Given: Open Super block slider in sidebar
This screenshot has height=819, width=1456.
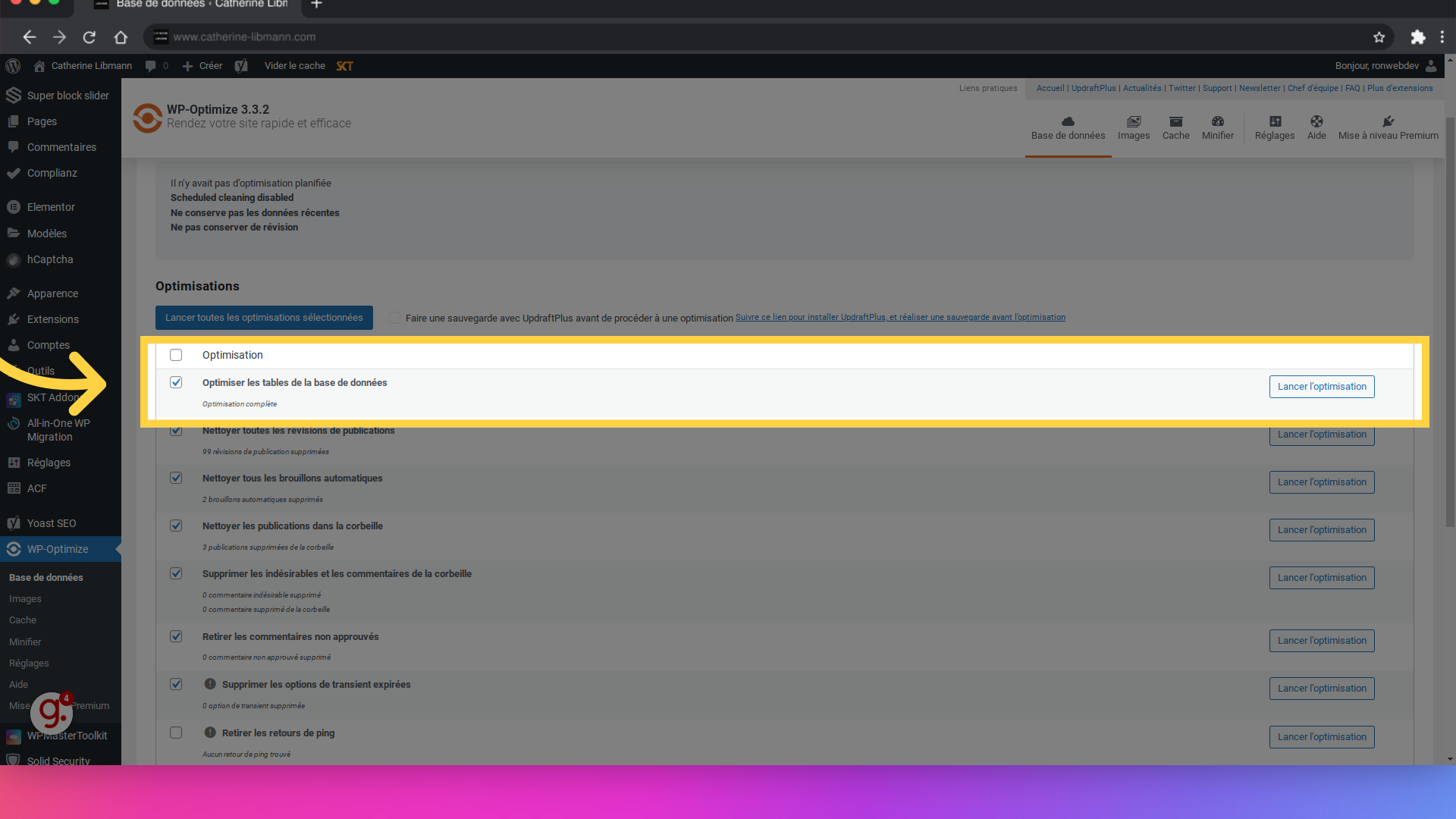Looking at the screenshot, I should coord(61,96).
